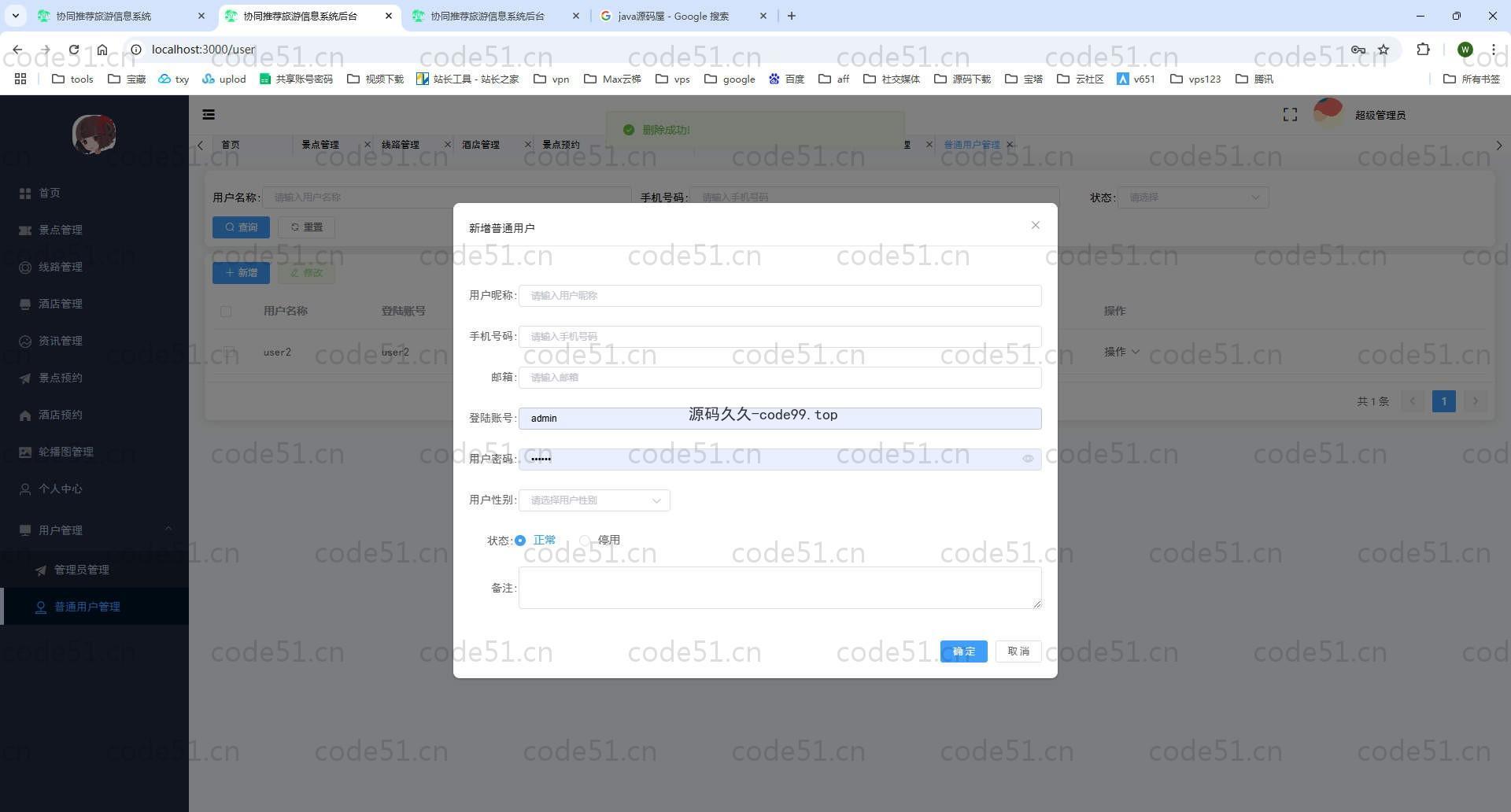
Task: Click the 修改 edit button
Action: tap(306, 273)
